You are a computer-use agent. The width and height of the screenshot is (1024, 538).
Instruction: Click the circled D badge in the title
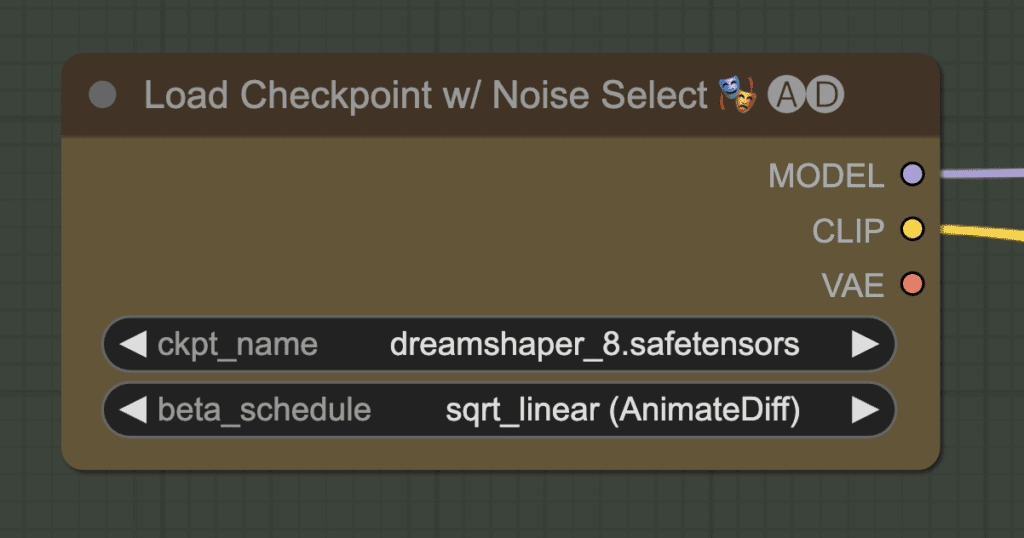(x=825, y=95)
